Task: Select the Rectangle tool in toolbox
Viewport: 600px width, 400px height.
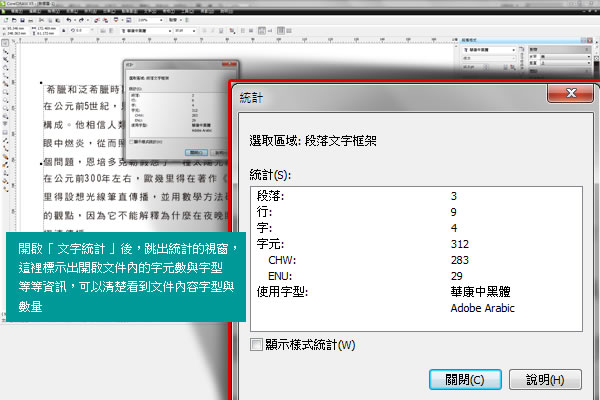Action: coord(5,91)
